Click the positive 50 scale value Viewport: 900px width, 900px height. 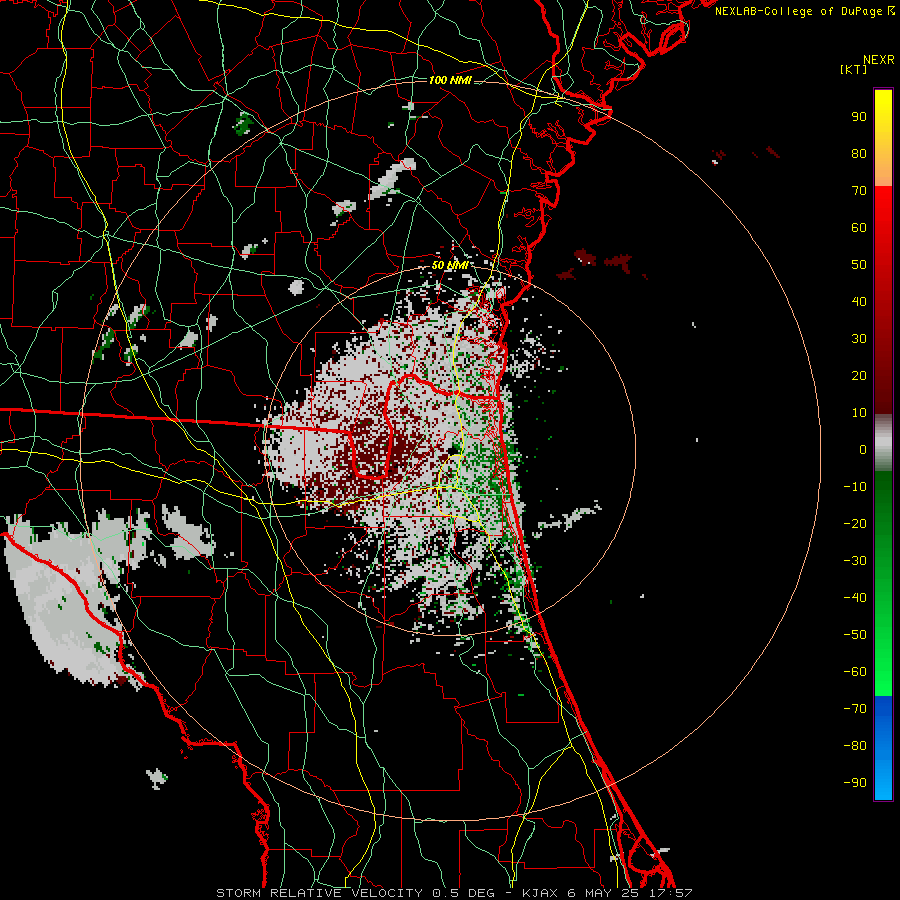click(859, 265)
